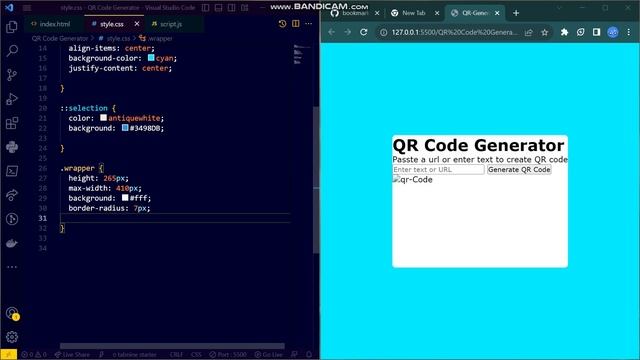Image resolution: width=640 pixels, height=360 pixels.
Task: Open the Docker whale icon in the activity bar
Action: tap(12, 243)
